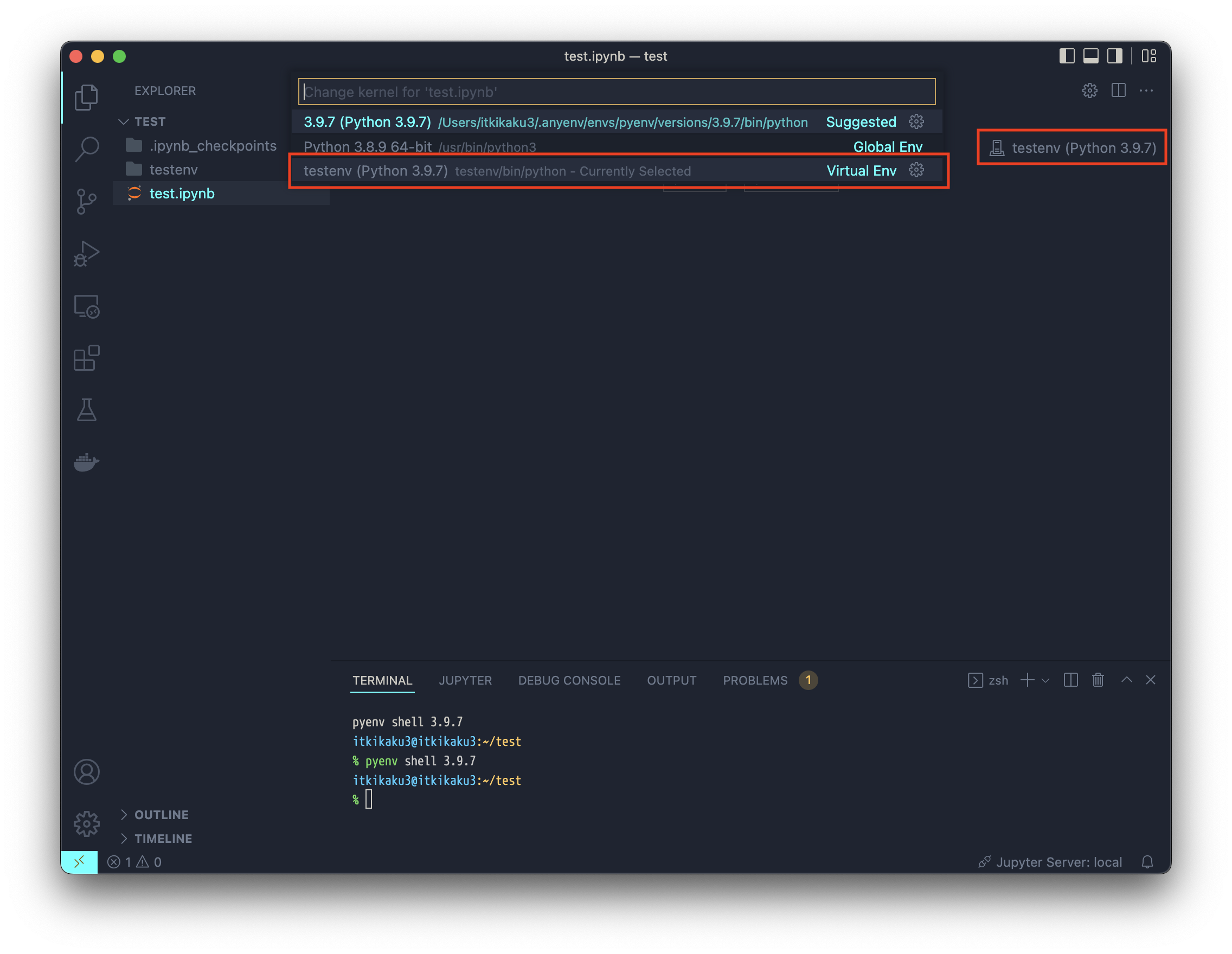This screenshot has width=1232, height=954.
Task: Open the Extensions view
Action: [x=86, y=358]
